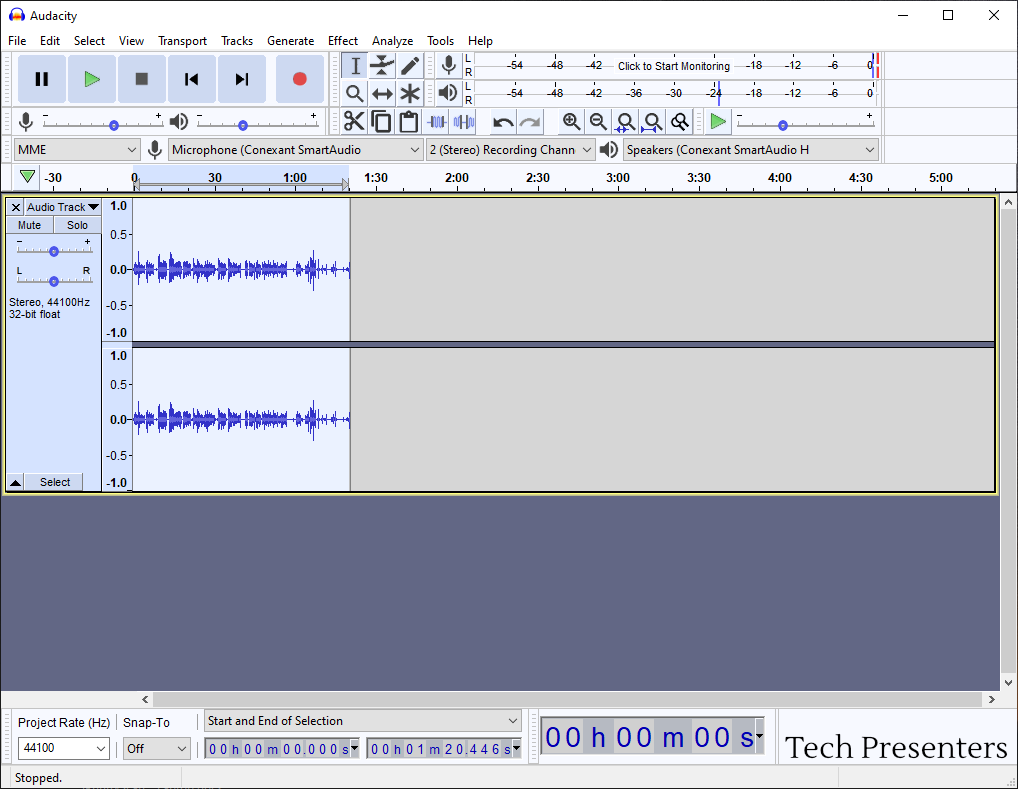The height and width of the screenshot is (789, 1018).
Task: Click selection end time field 01m20.446s
Action: [x=445, y=749]
